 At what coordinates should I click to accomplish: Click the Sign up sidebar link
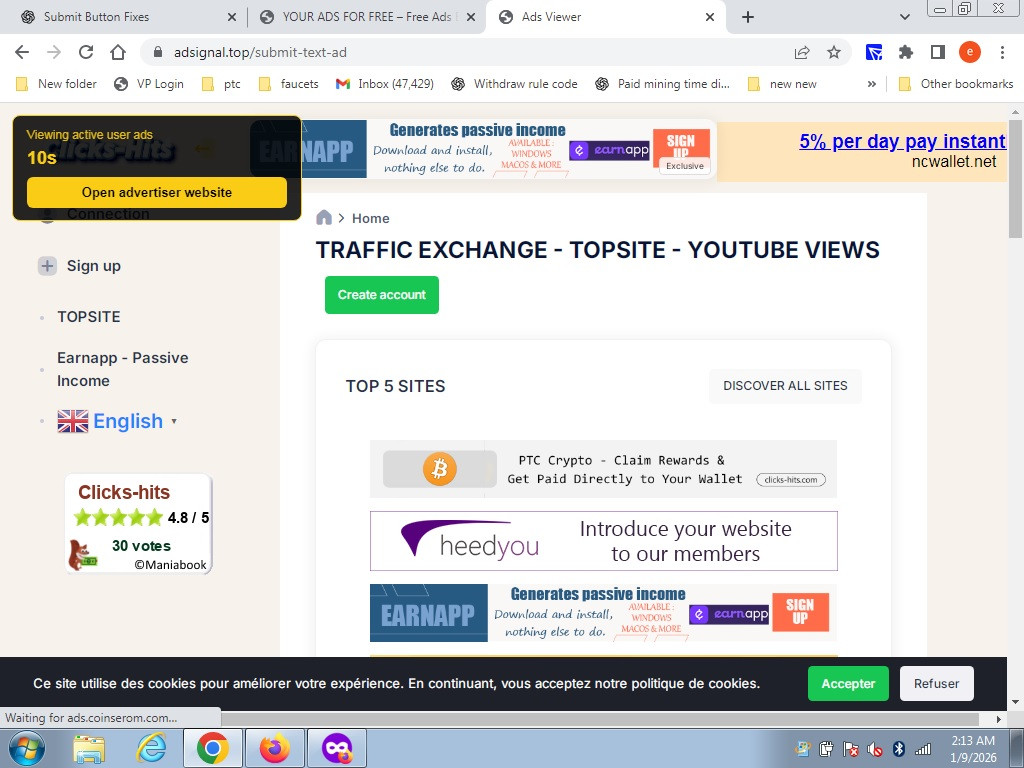tap(93, 266)
